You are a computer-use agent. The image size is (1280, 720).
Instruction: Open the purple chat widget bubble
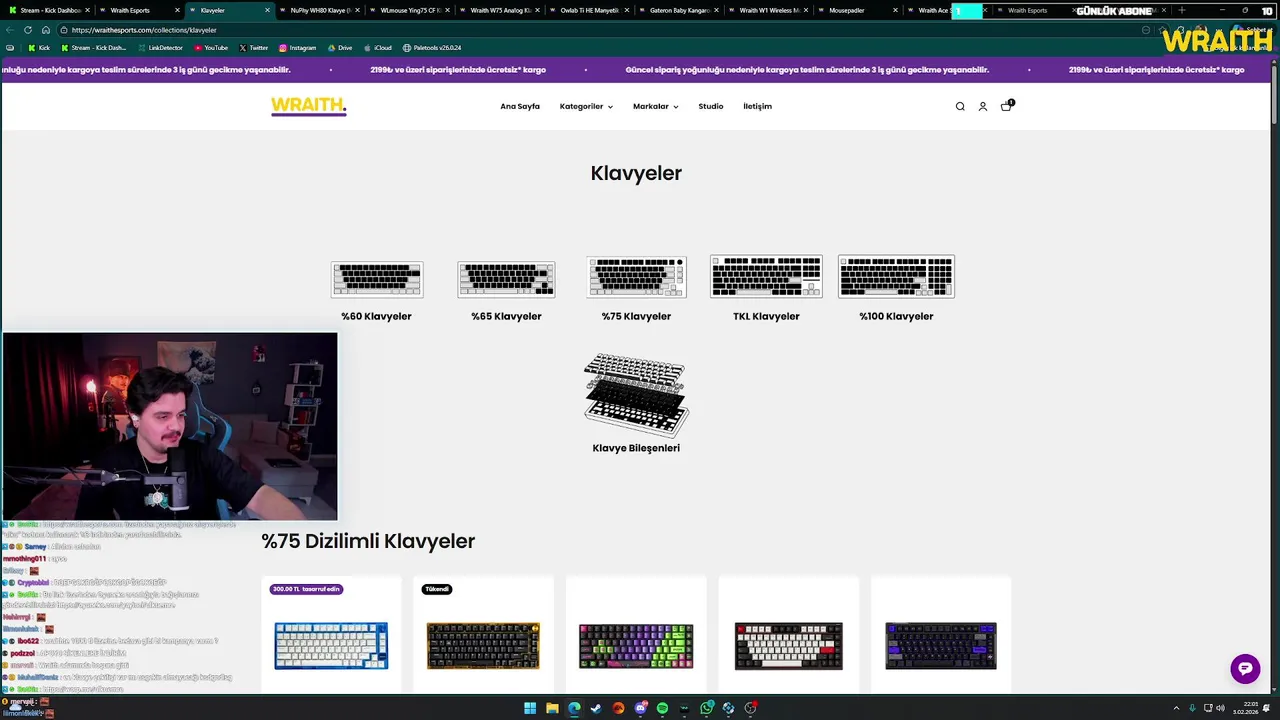1245,669
